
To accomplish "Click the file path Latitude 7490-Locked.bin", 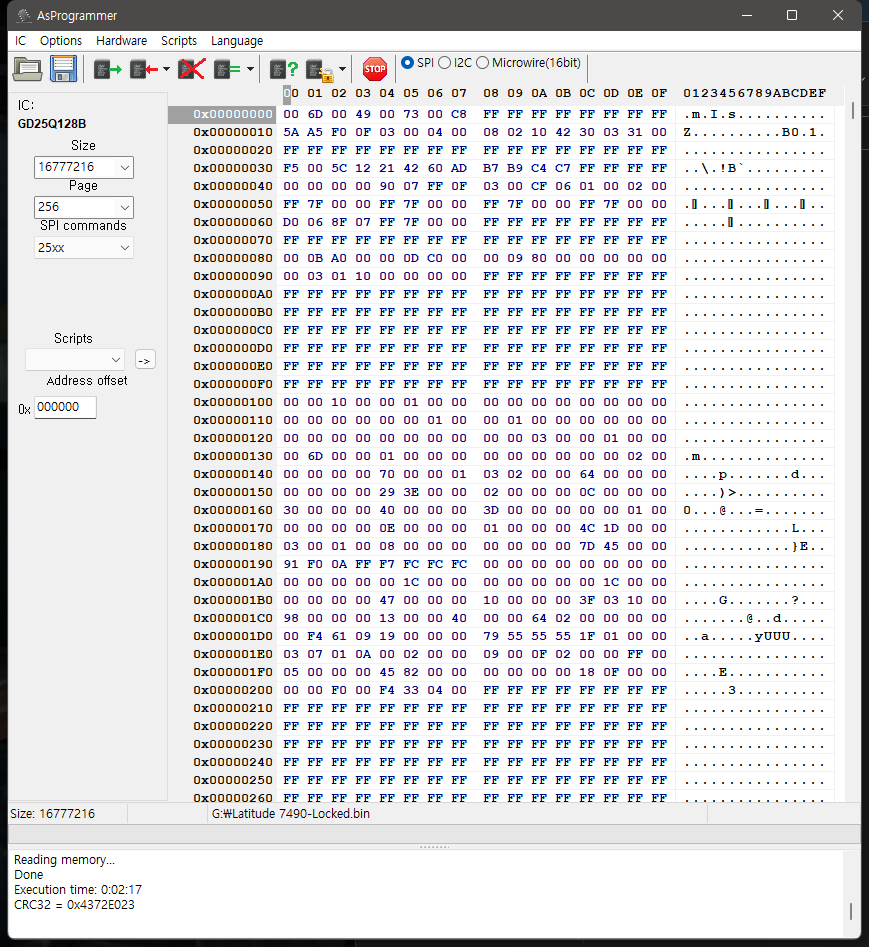I will (x=291, y=814).
